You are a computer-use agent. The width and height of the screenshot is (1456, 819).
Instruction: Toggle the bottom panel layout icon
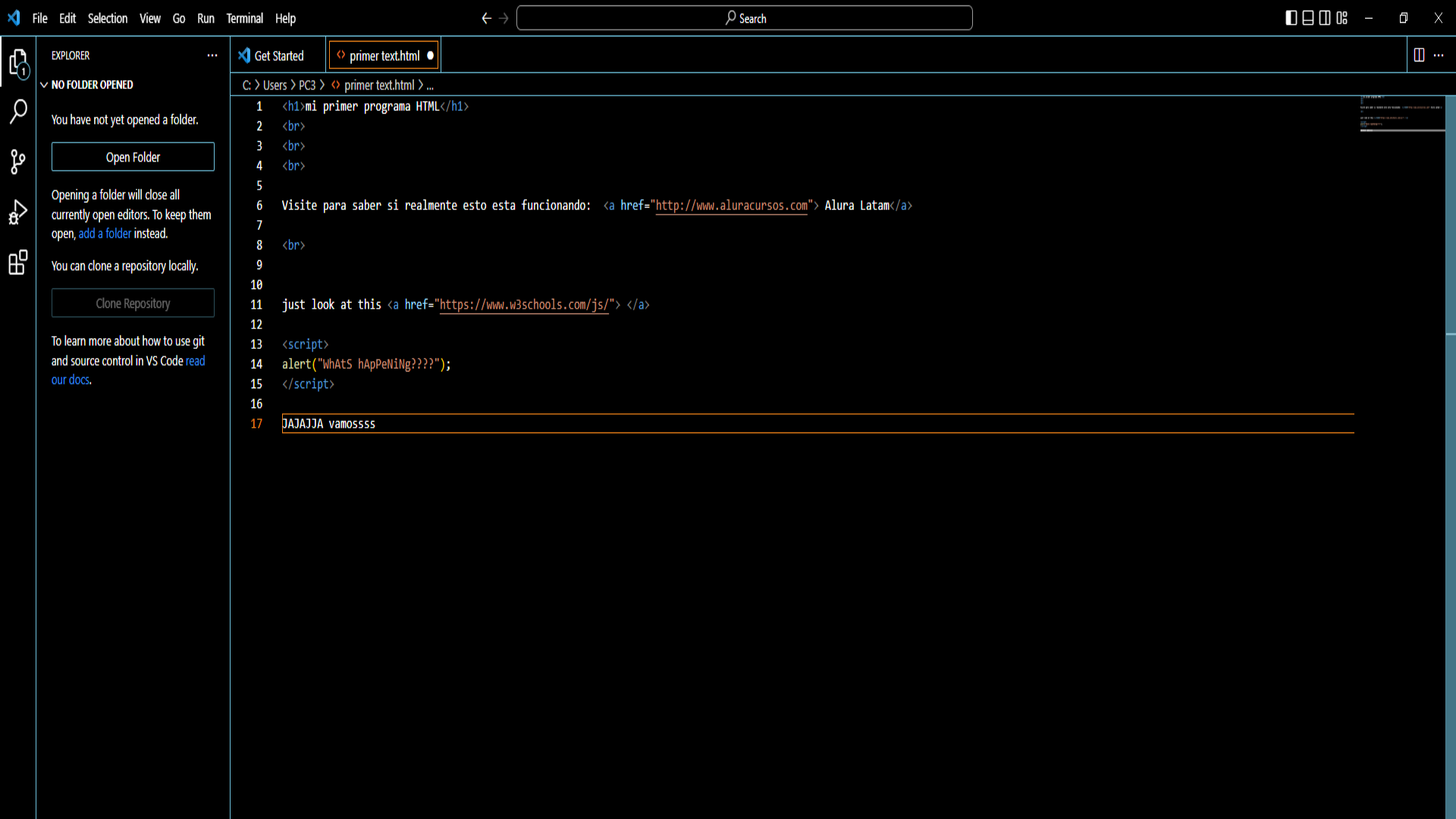(1308, 18)
